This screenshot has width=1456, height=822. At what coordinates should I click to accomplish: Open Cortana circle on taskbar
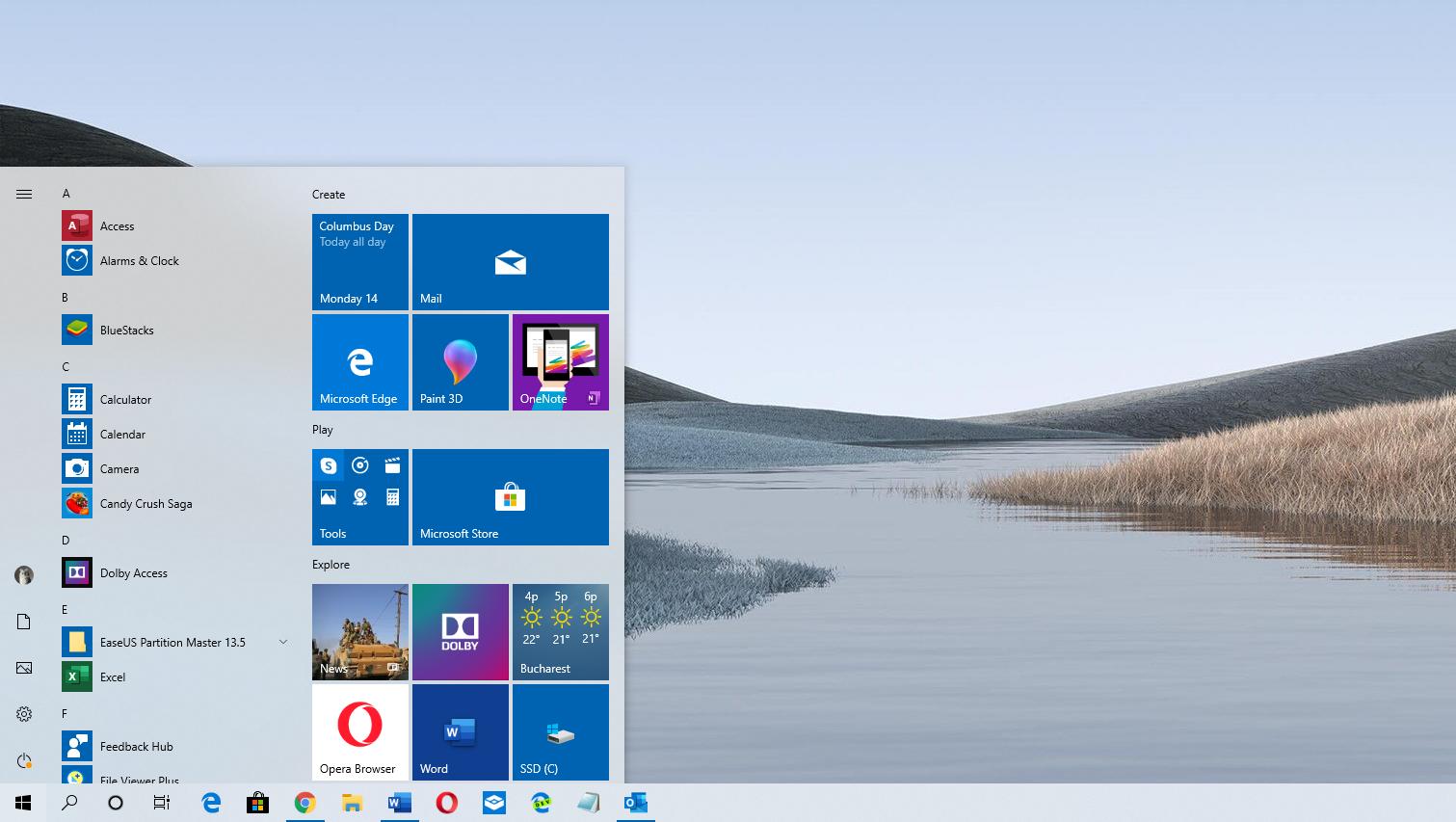pos(116,803)
